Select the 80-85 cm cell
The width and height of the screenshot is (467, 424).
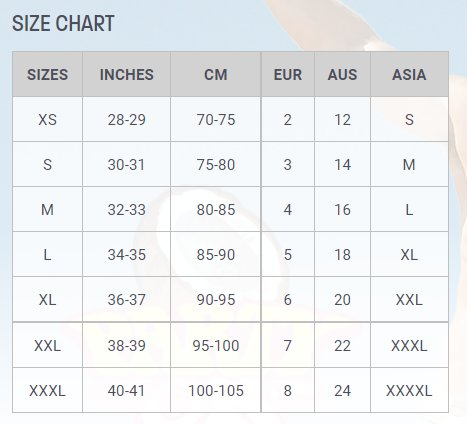[x=216, y=209]
